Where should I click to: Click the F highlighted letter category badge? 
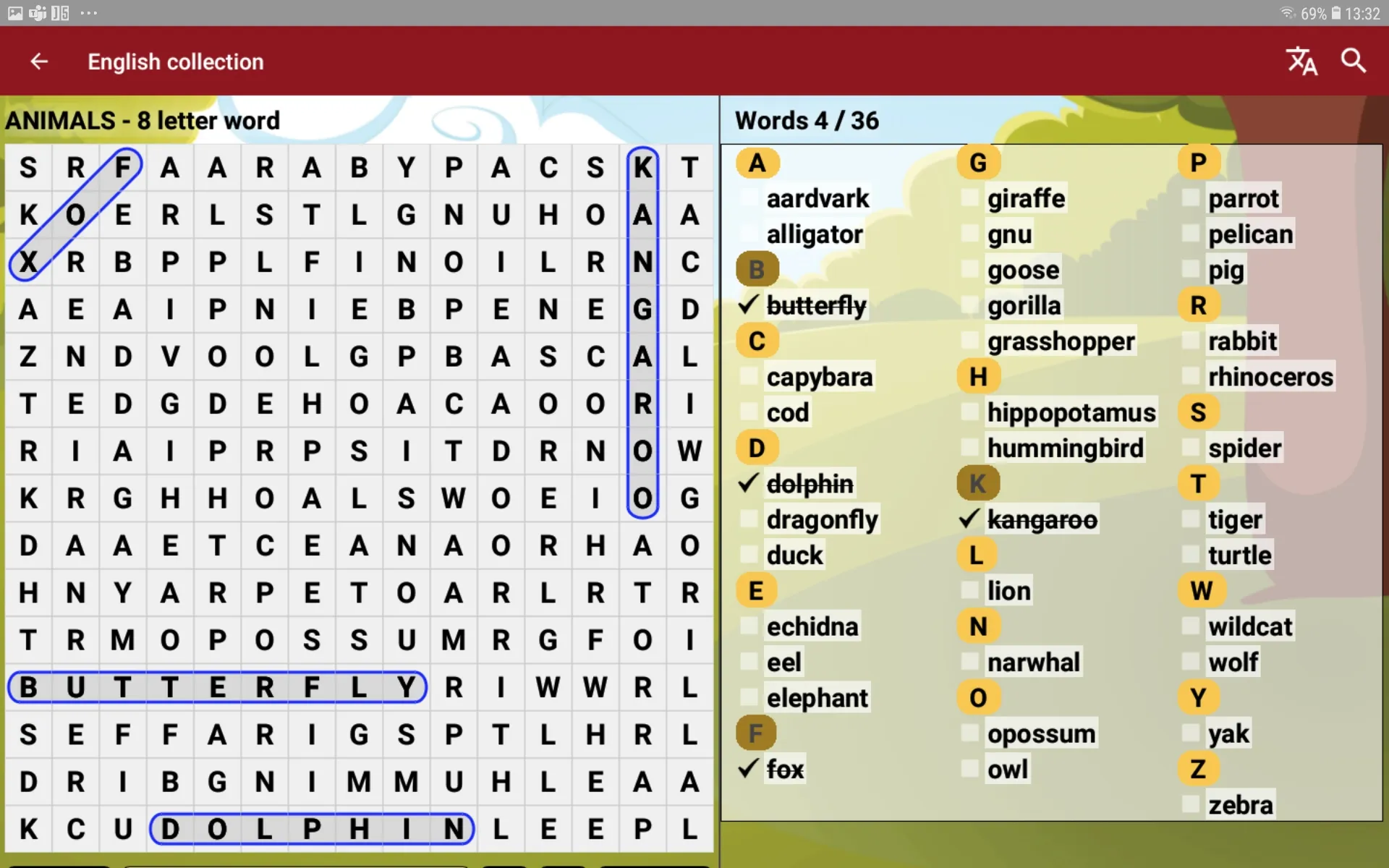(756, 733)
